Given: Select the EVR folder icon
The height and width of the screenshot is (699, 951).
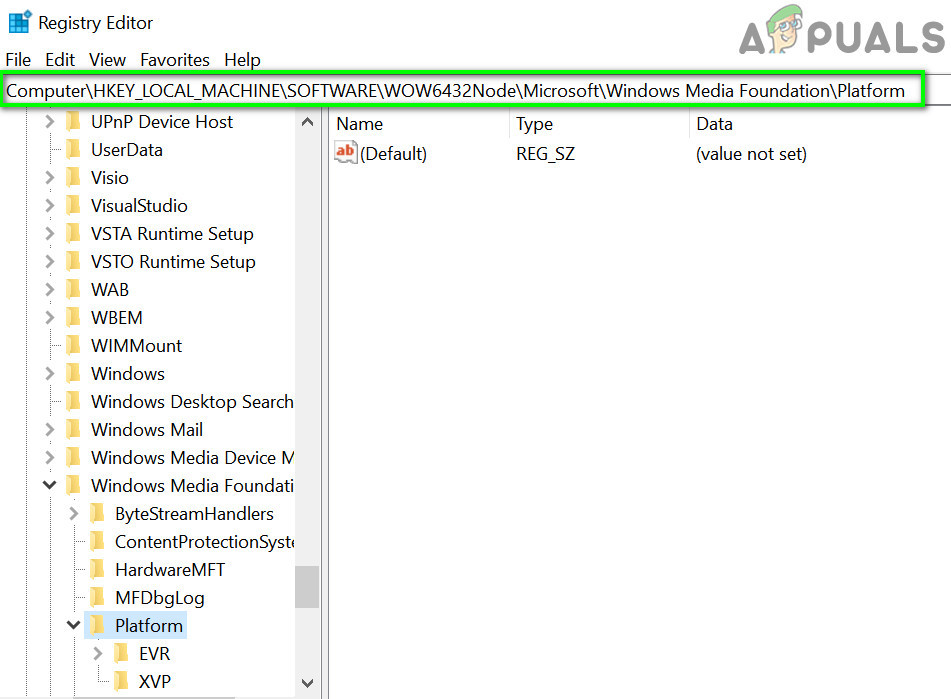Looking at the screenshot, I should point(121,654).
